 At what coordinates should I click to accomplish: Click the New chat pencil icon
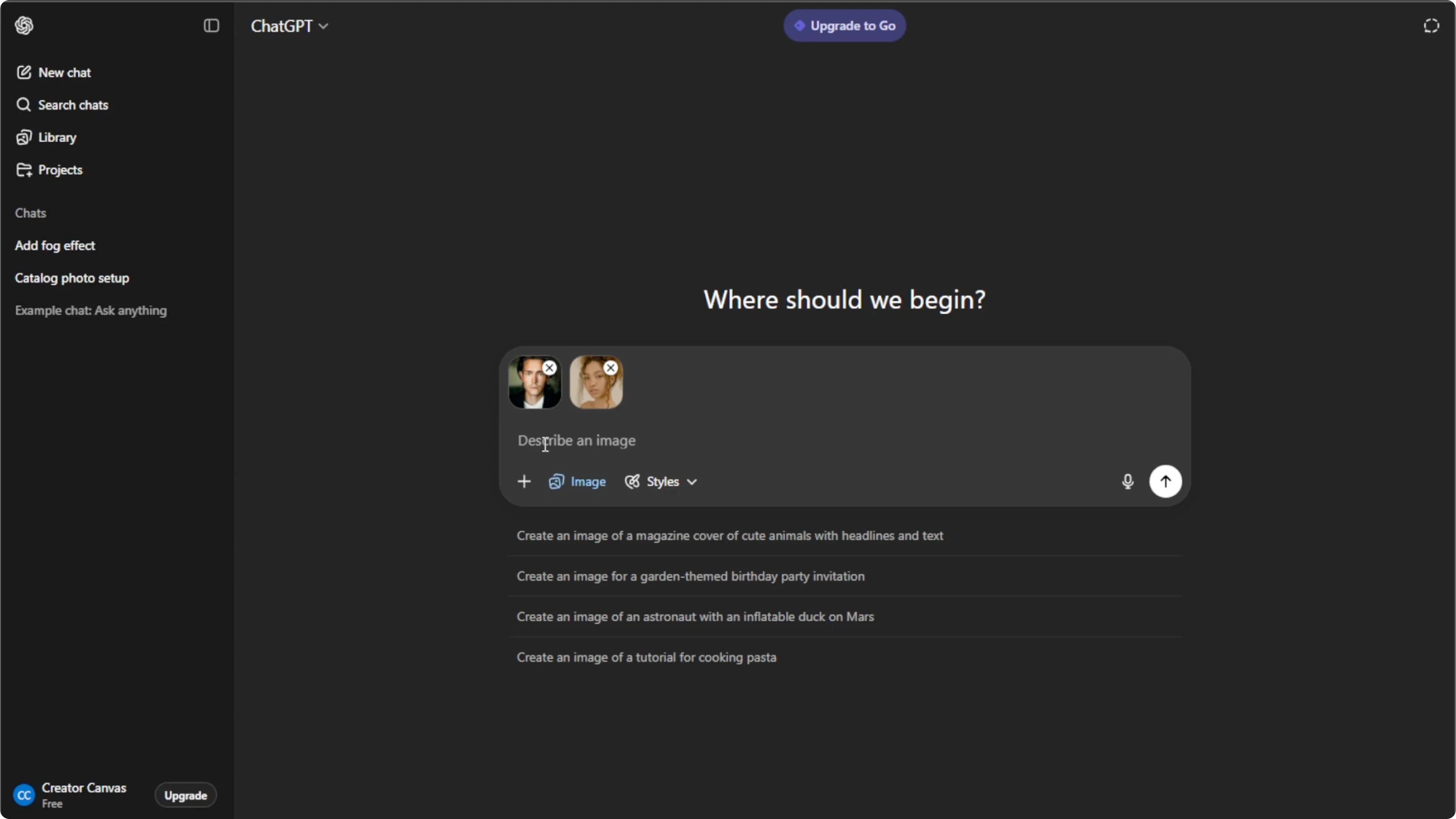tap(24, 72)
